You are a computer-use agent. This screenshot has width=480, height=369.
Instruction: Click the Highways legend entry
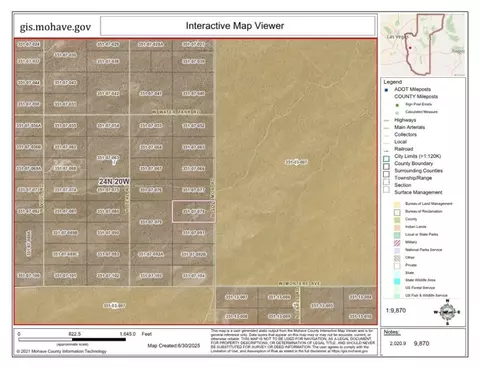(405, 120)
